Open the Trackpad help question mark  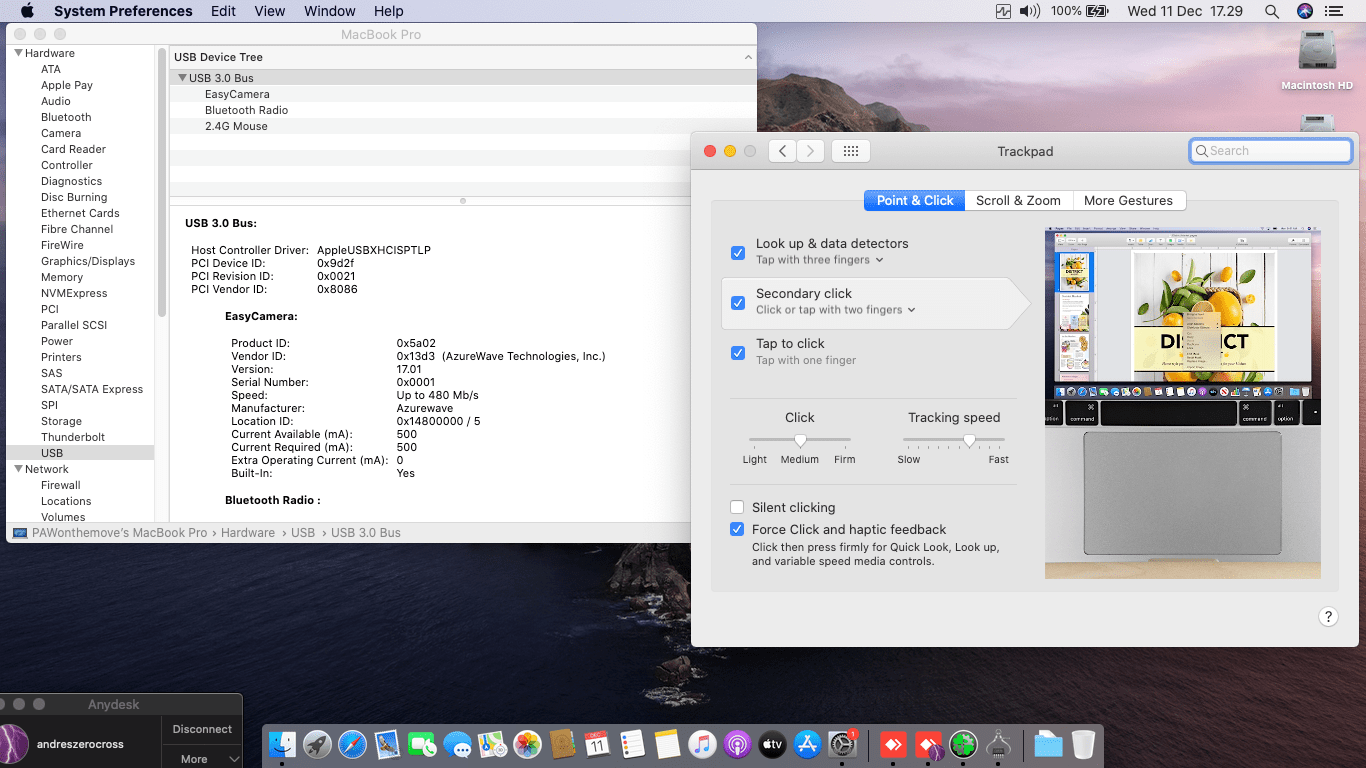[1328, 617]
